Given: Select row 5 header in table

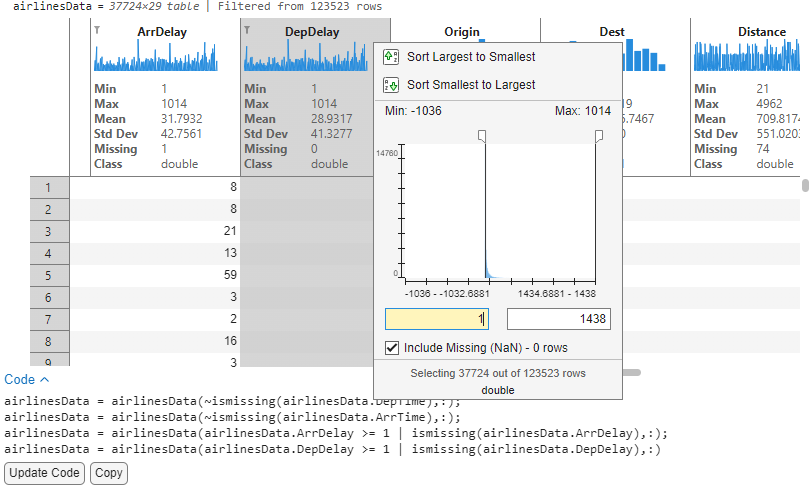Looking at the screenshot, I should point(48,275).
